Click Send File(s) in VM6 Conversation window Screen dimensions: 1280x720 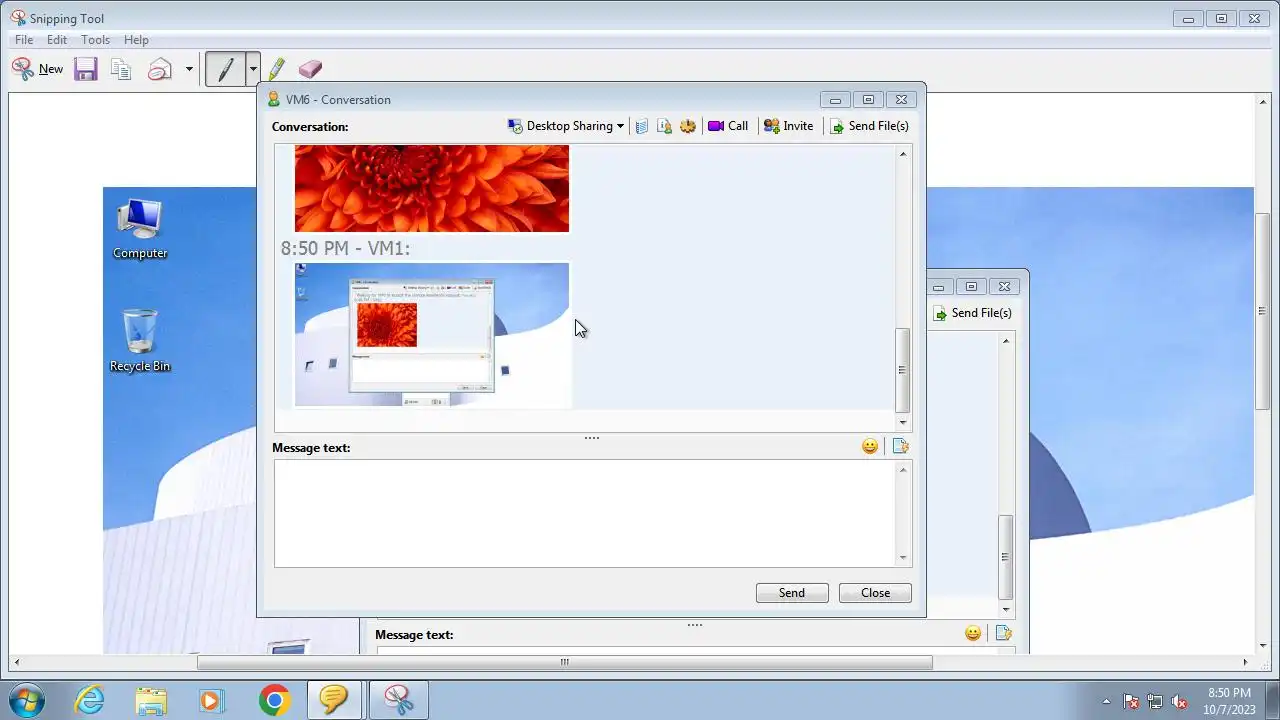point(869,126)
